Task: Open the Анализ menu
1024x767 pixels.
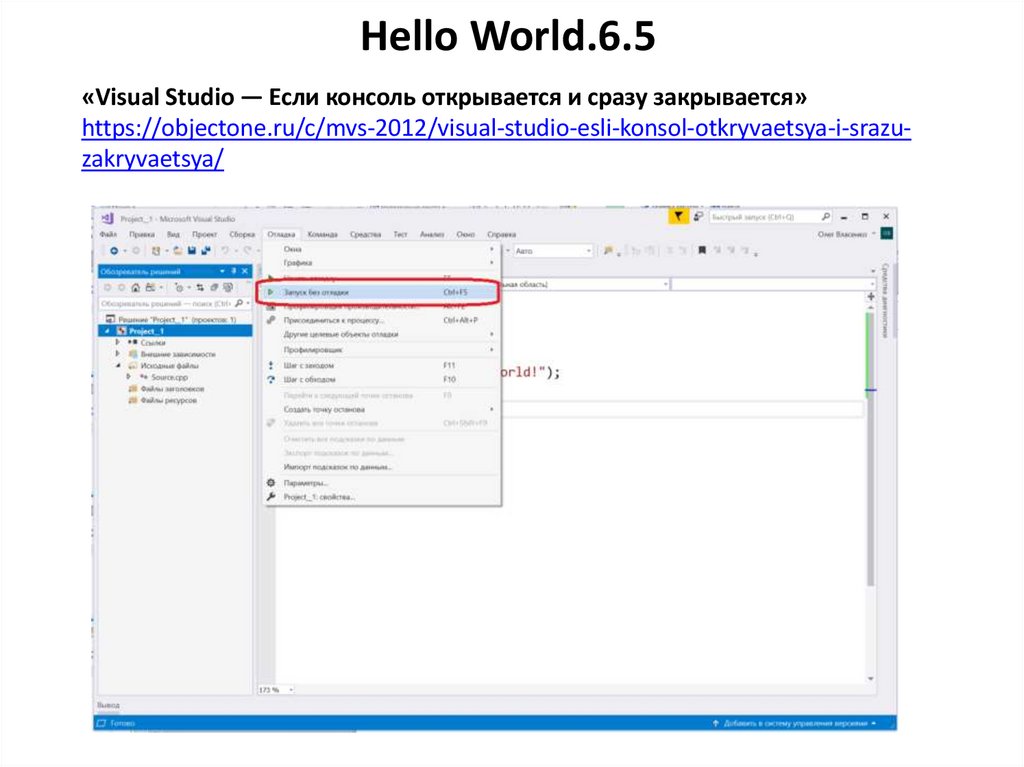Action: click(x=432, y=234)
